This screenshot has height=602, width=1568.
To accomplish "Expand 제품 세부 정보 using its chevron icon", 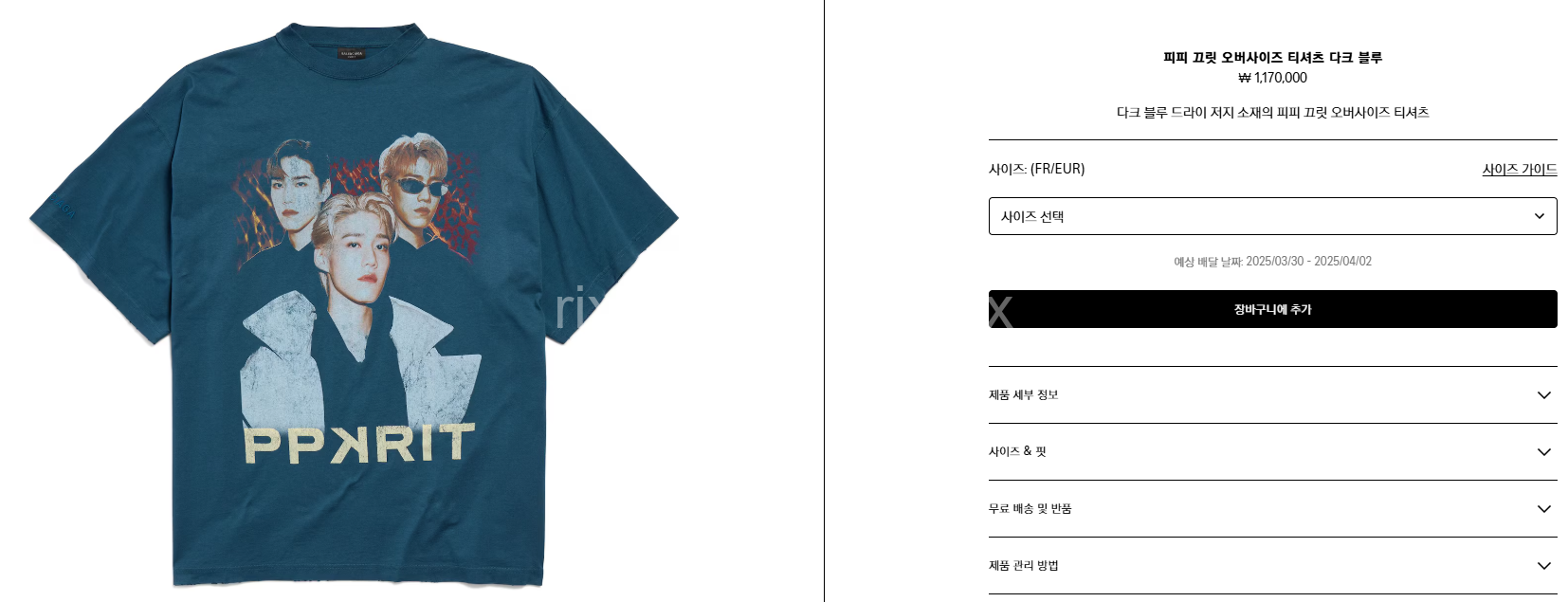I will click(x=1543, y=395).
